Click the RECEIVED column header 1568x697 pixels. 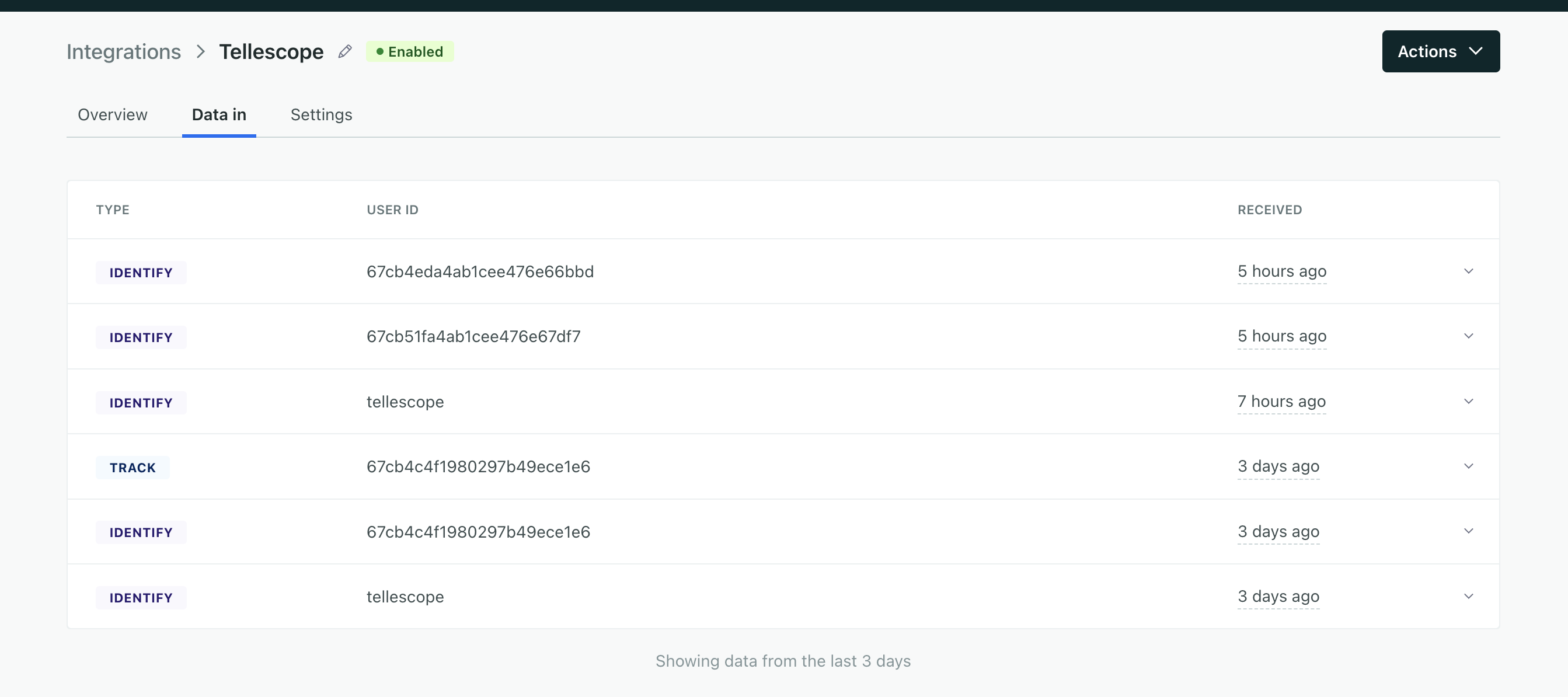click(1269, 210)
